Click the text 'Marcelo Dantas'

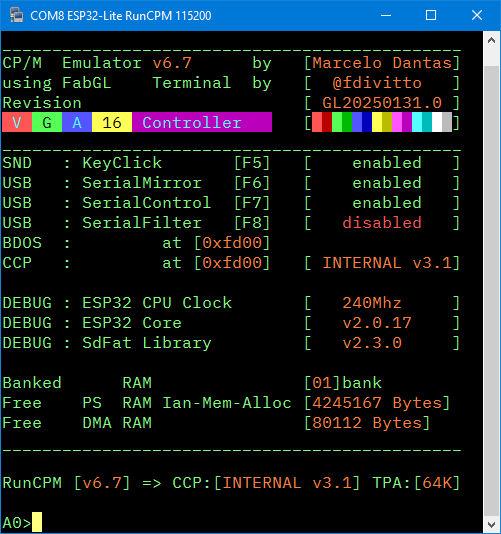(x=381, y=63)
